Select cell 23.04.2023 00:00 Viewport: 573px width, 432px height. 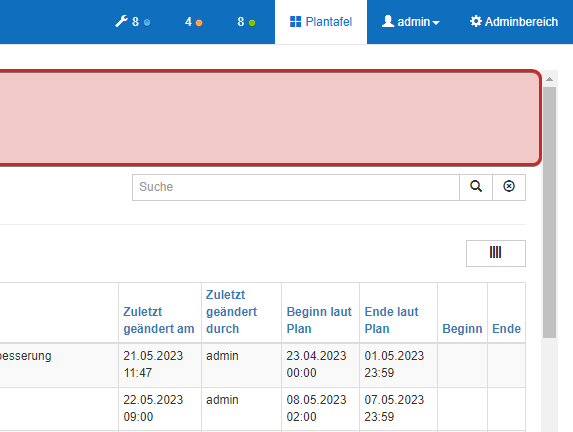tap(320, 365)
